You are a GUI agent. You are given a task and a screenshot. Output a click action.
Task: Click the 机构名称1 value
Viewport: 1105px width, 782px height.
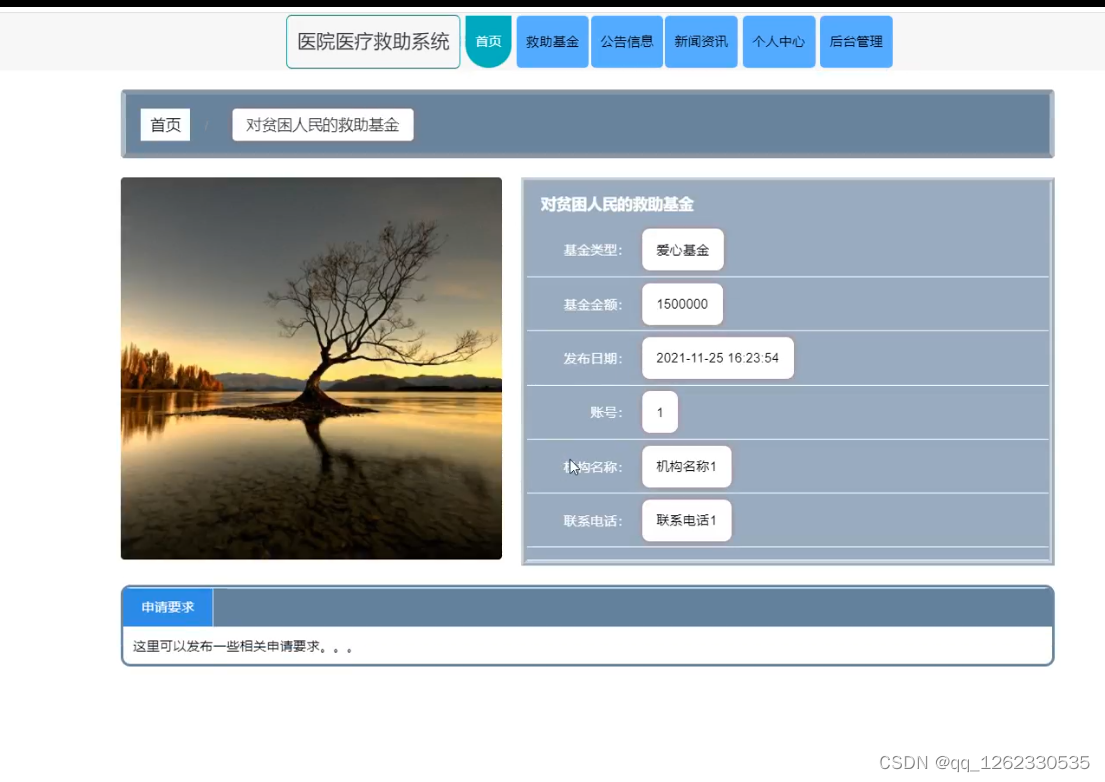(686, 466)
